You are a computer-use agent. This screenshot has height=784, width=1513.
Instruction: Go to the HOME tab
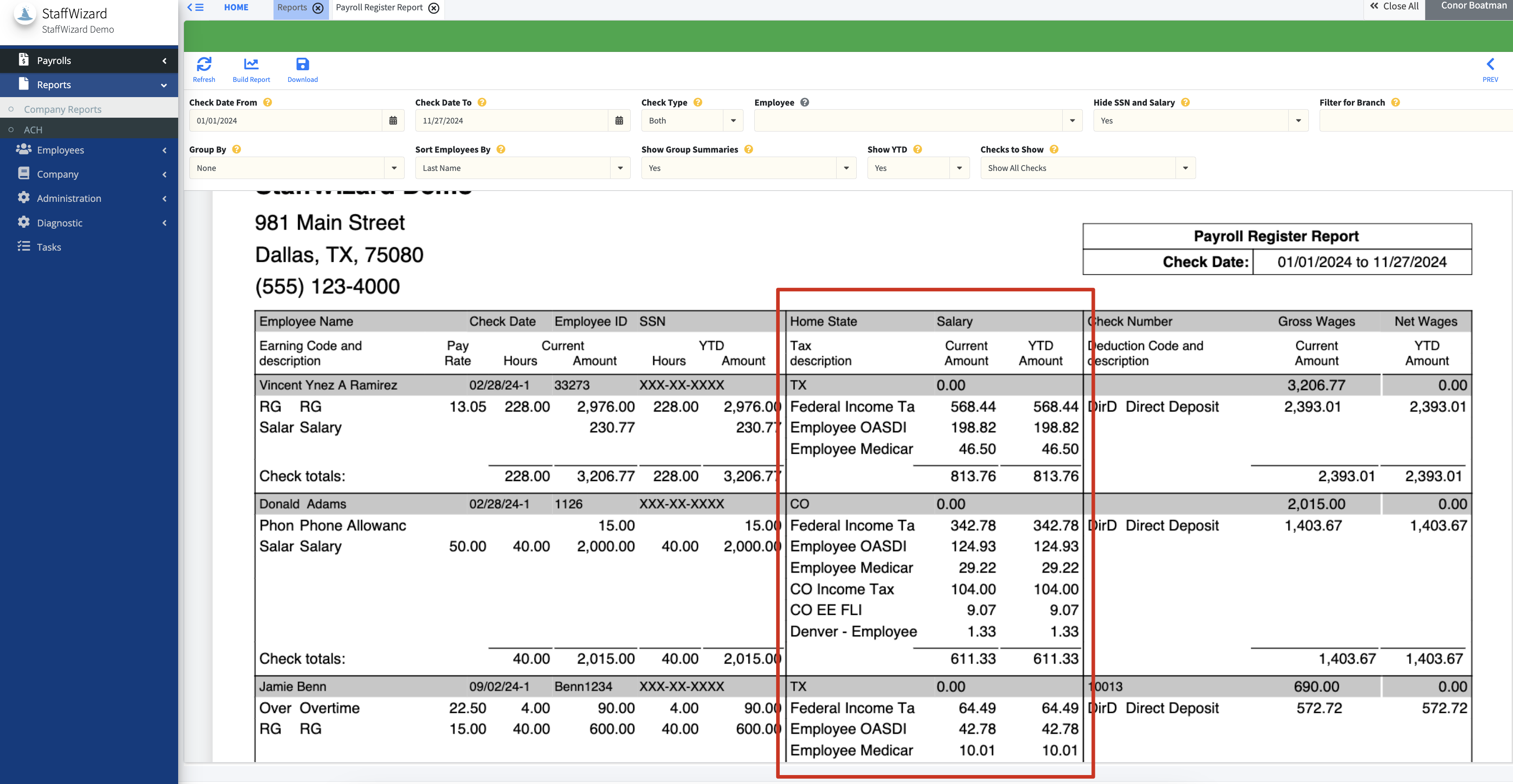[x=236, y=8]
